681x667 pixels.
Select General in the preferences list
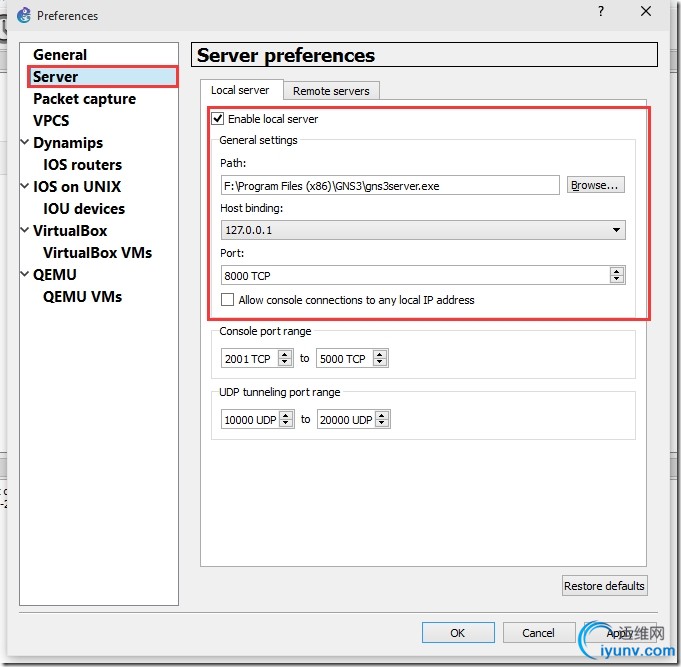point(60,55)
